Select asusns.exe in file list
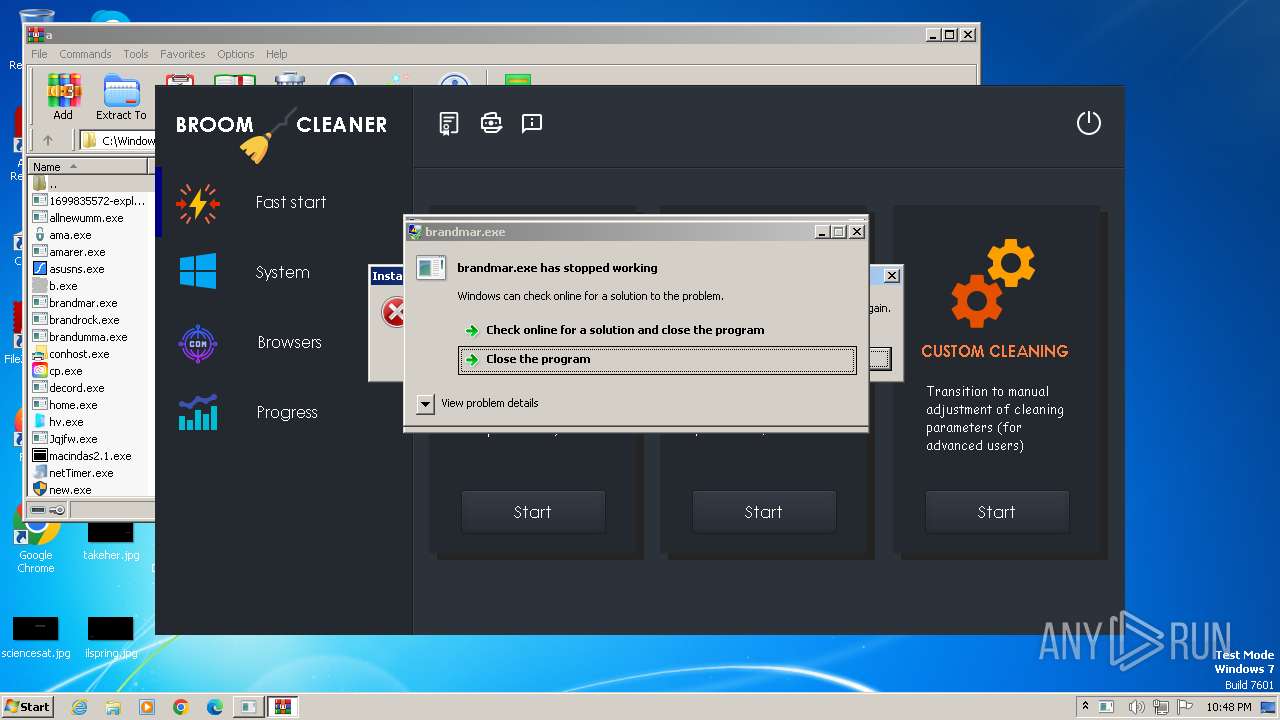Viewport: 1280px width, 720px height. (76, 269)
